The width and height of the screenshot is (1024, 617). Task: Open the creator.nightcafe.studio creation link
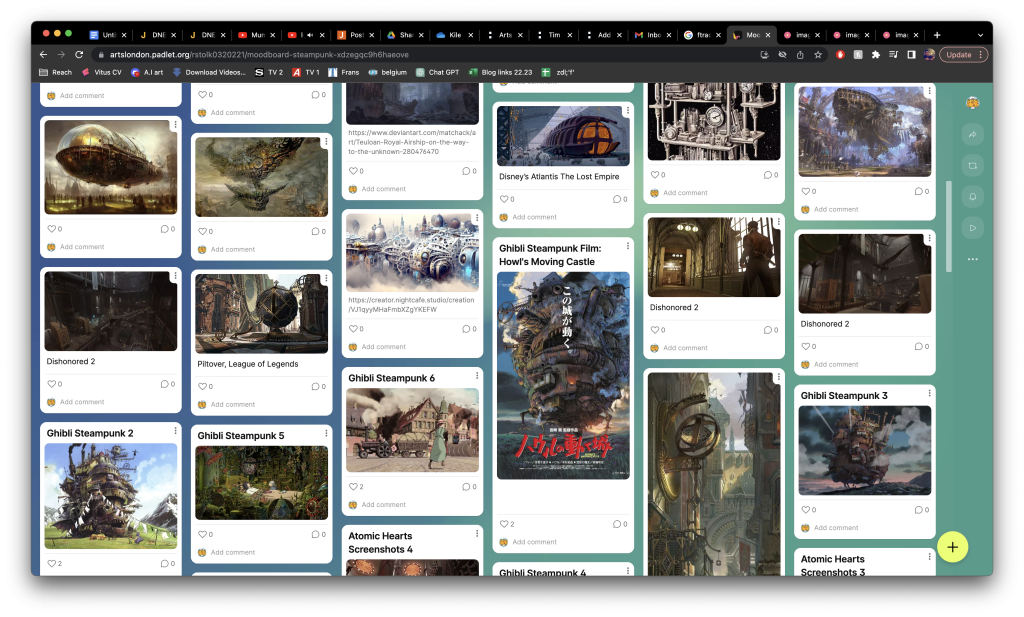click(411, 305)
